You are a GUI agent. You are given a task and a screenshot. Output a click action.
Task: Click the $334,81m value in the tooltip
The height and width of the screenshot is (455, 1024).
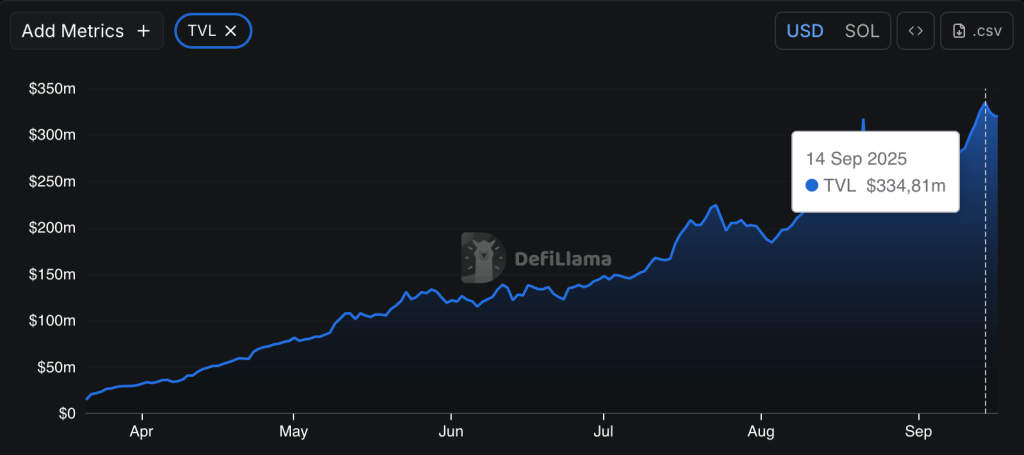905,185
